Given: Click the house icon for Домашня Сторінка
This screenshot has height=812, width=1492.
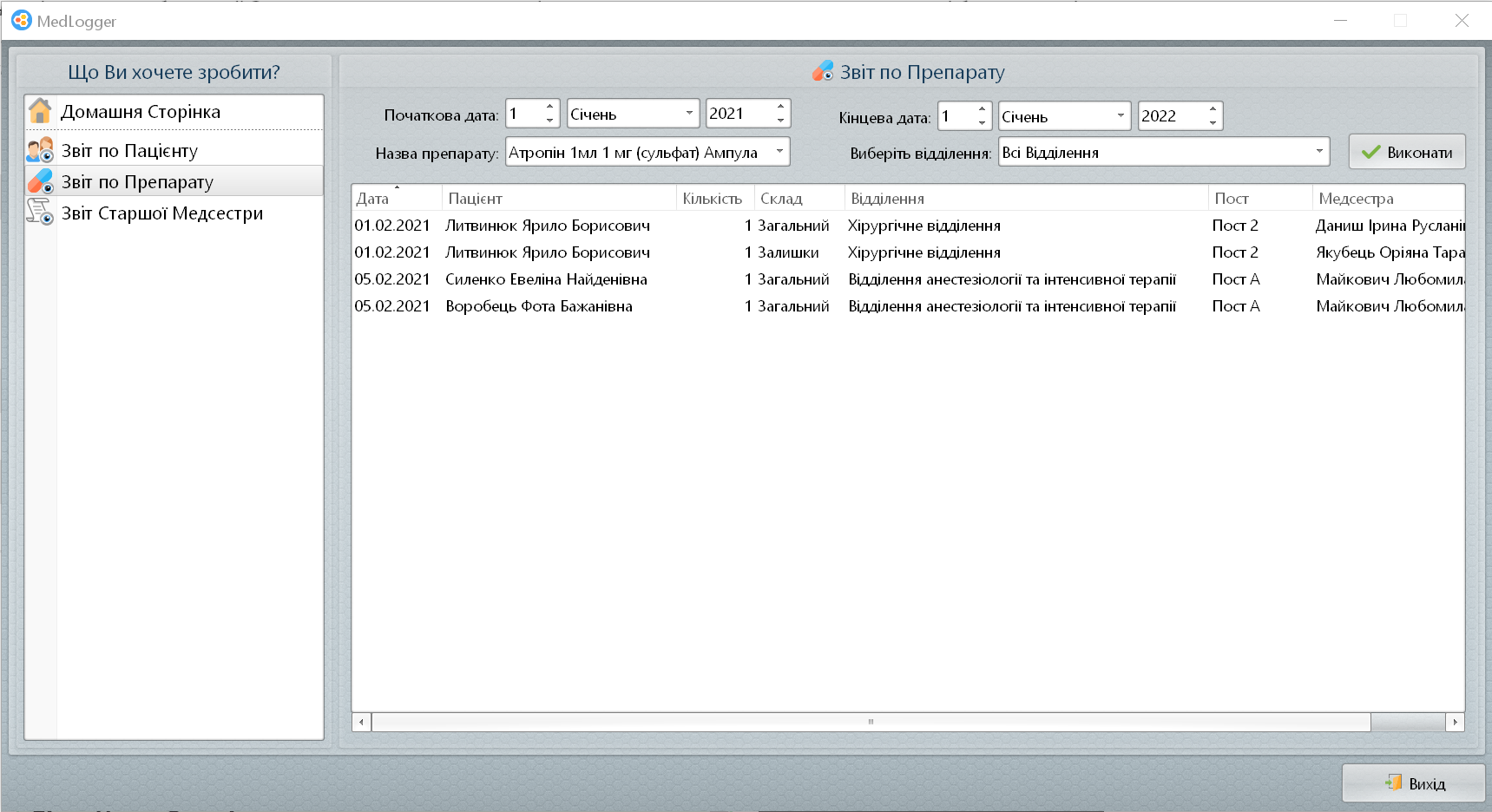Looking at the screenshot, I should pos(40,112).
